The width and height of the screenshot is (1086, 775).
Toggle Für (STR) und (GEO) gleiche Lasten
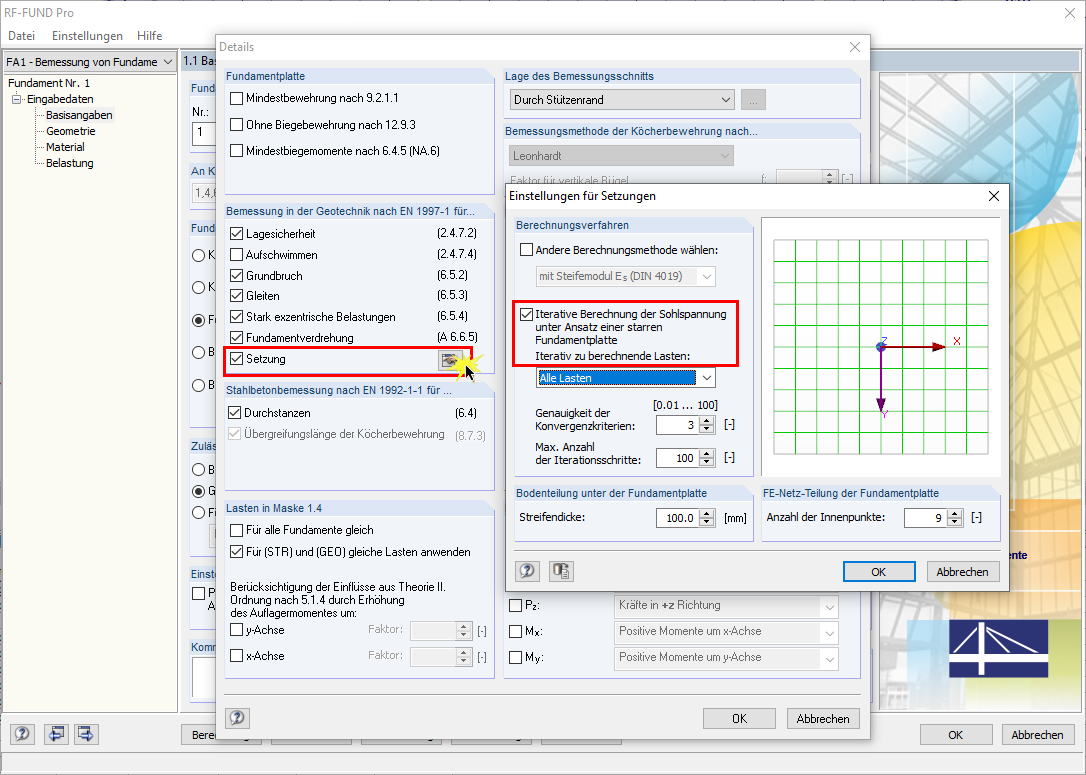tap(237, 552)
